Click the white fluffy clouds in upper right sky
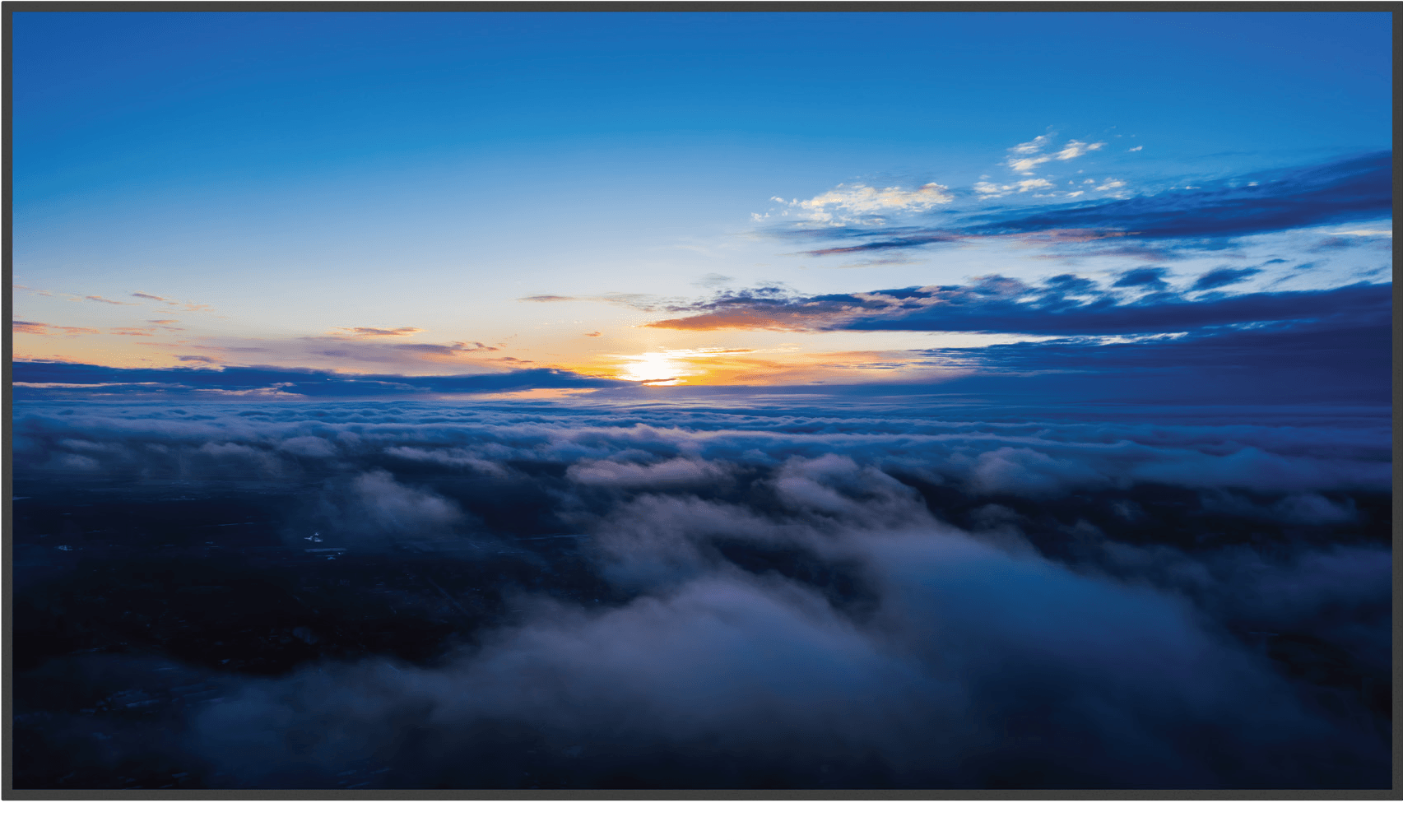Image resolution: width=1403 pixels, height=840 pixels. pyautogui.click(x=864, y=199)
